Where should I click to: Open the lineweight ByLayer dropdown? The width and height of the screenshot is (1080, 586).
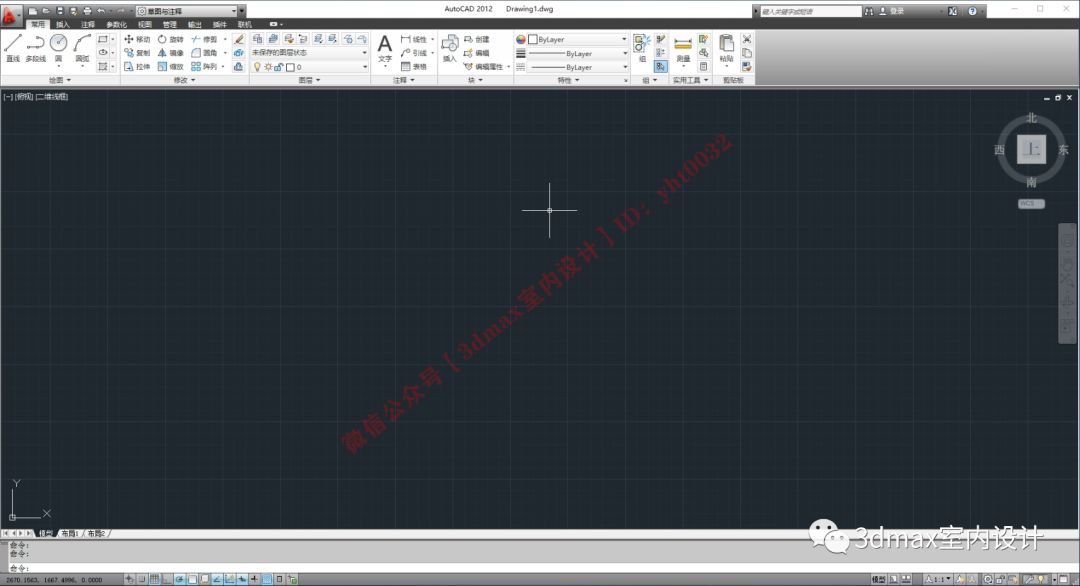pyautogui.click(x=578, y=53)
